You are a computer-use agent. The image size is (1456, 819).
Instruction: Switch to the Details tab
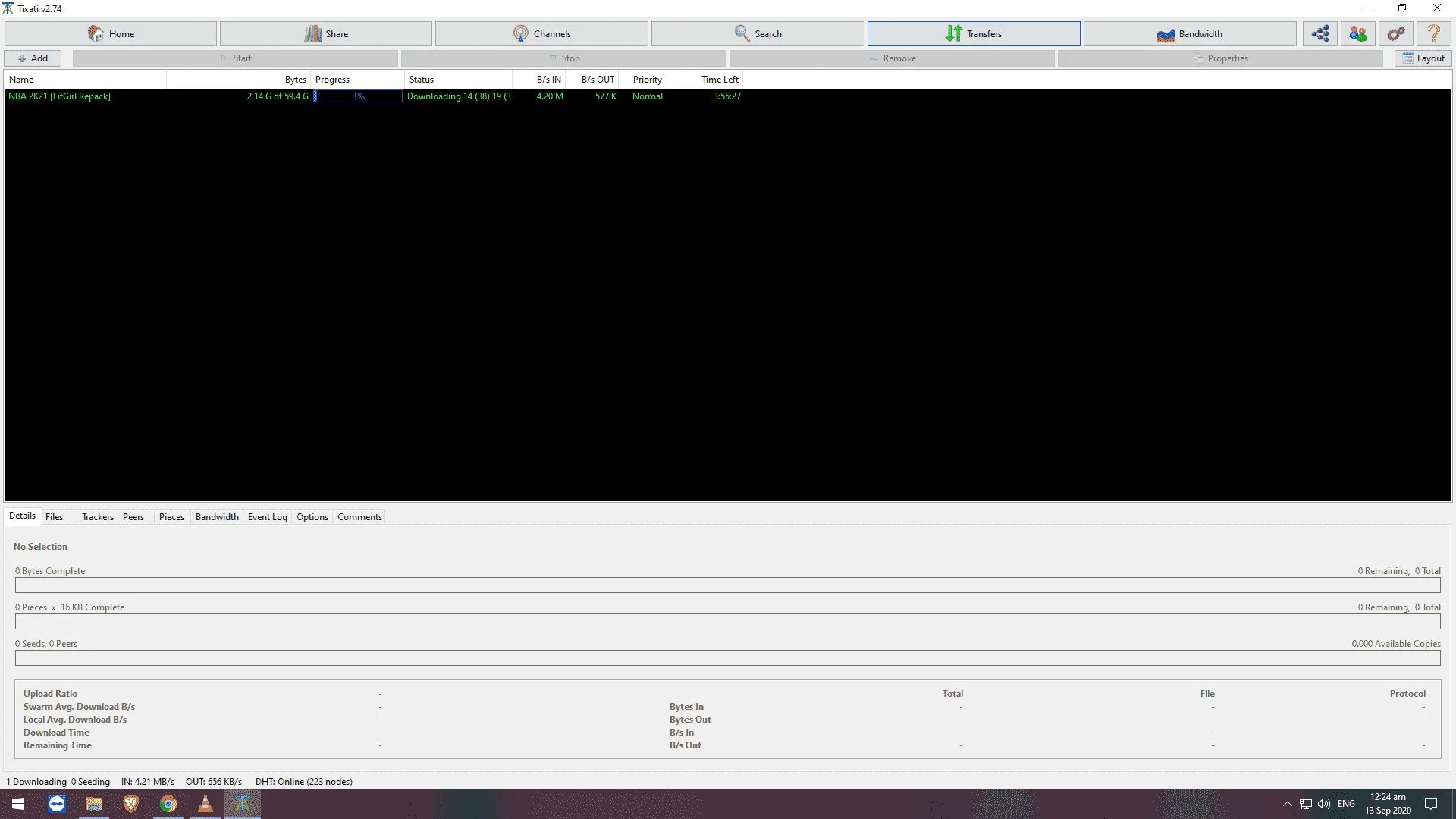(x=22, y=516)
